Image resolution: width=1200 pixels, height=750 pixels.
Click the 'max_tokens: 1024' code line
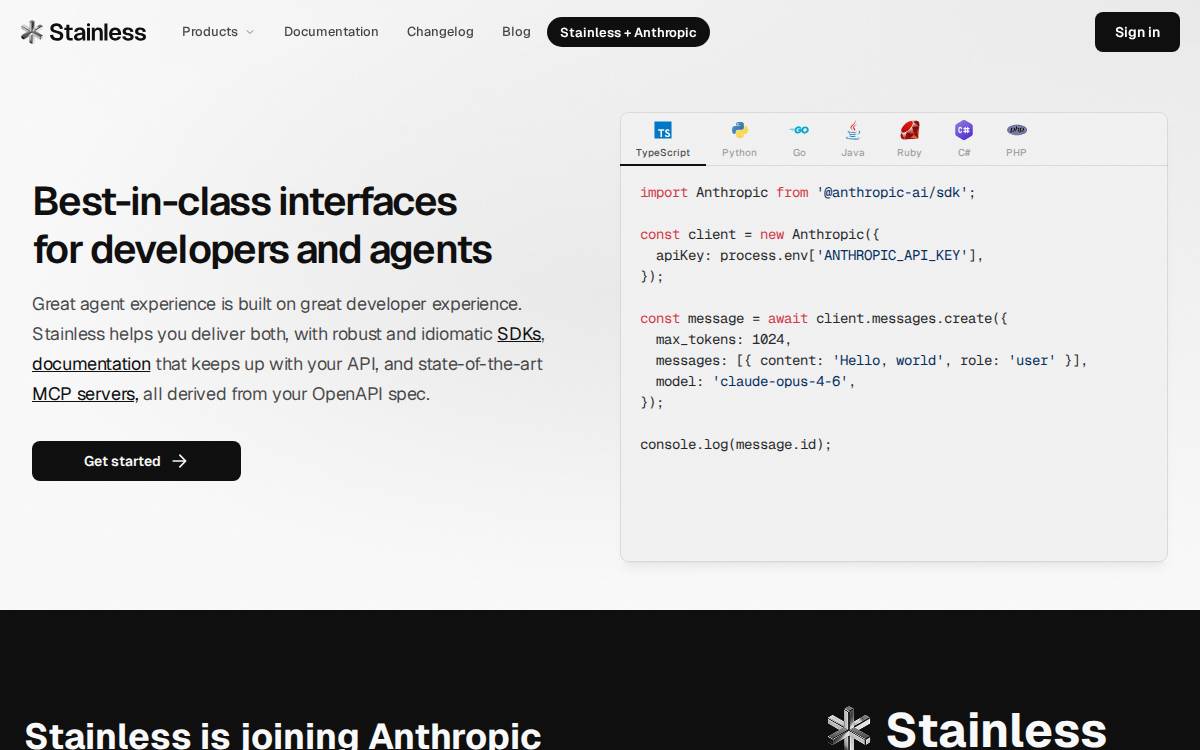pos(724,339)
